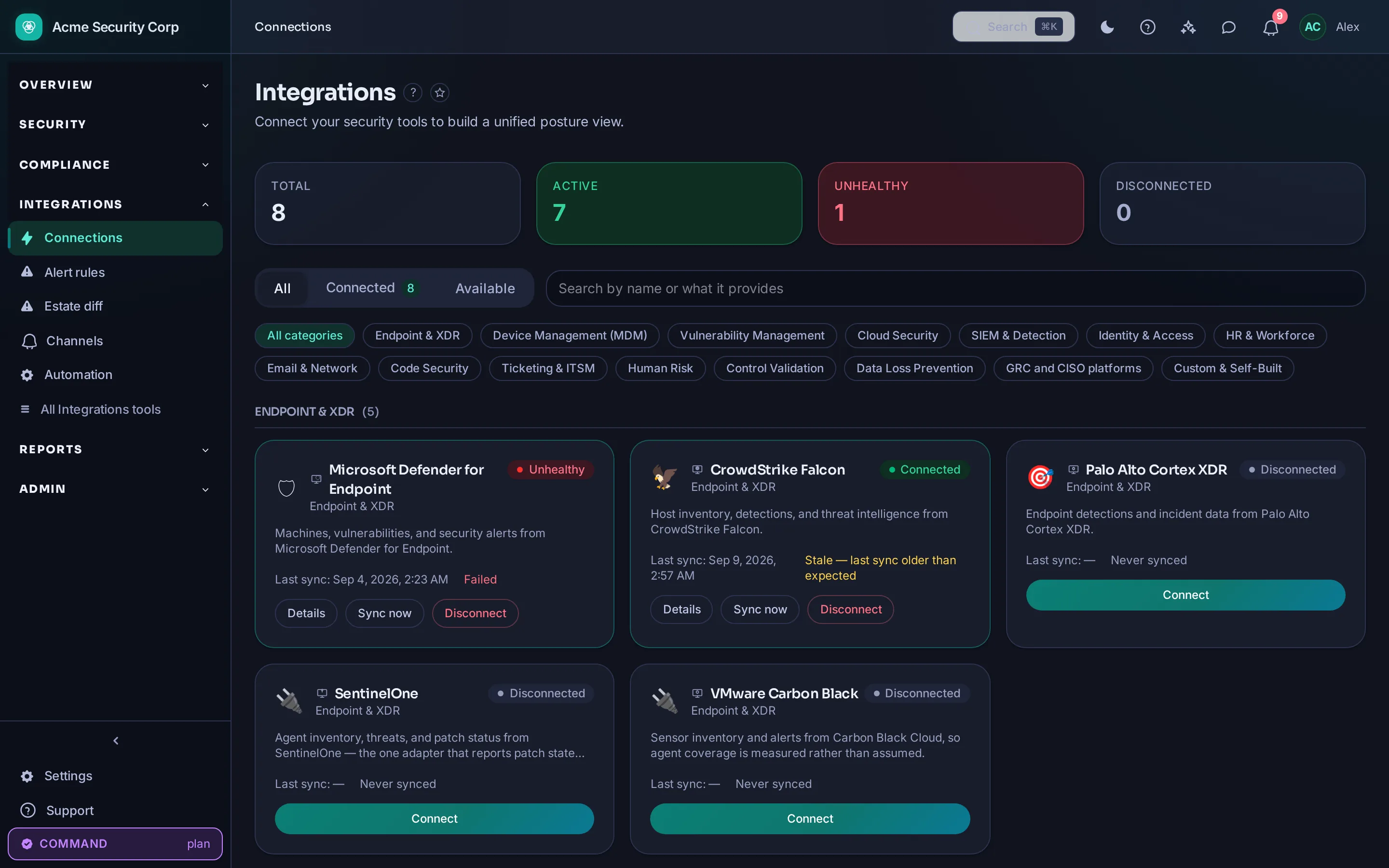Image resolution: width=1389 pixels, height=868 pixels.
Task: Expand the Compliance sidebar section
Action: (x=115, y=165)
